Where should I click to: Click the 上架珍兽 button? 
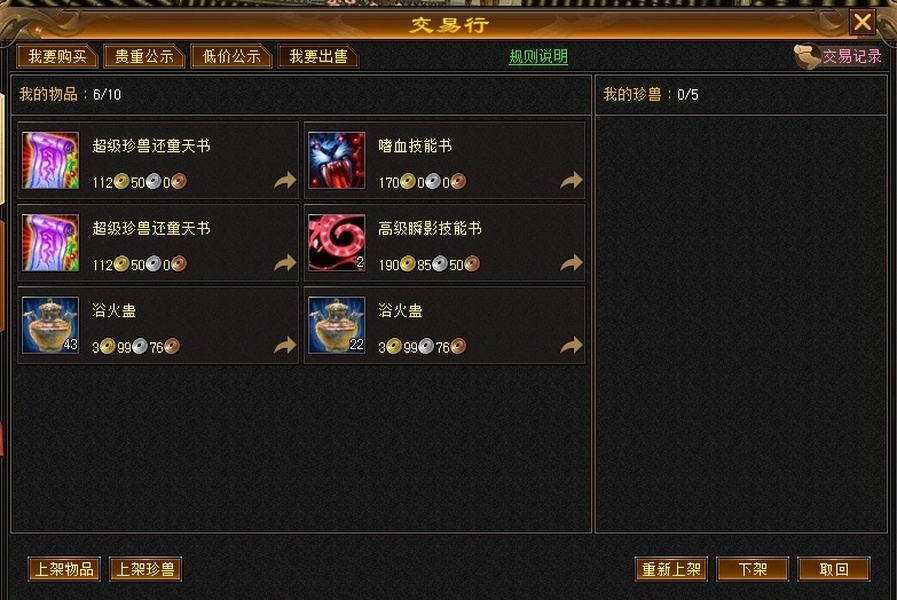(145, 569)
